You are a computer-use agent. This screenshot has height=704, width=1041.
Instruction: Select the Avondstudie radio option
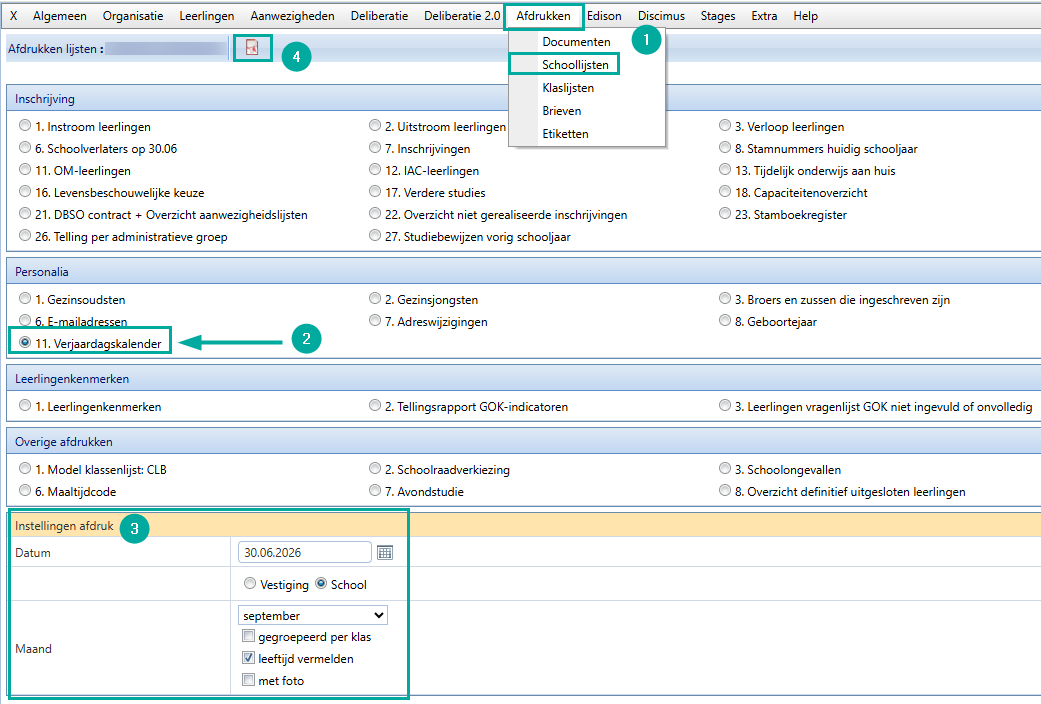(x=375, y=490)
